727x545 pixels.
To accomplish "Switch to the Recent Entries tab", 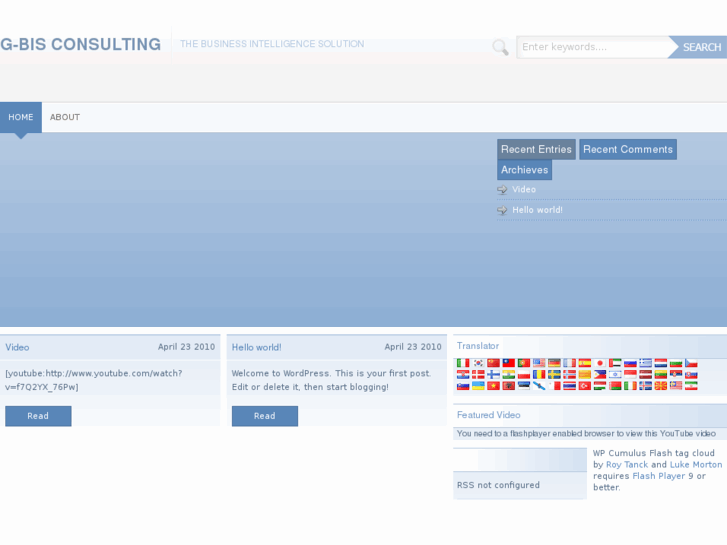I will click(536, 149).
